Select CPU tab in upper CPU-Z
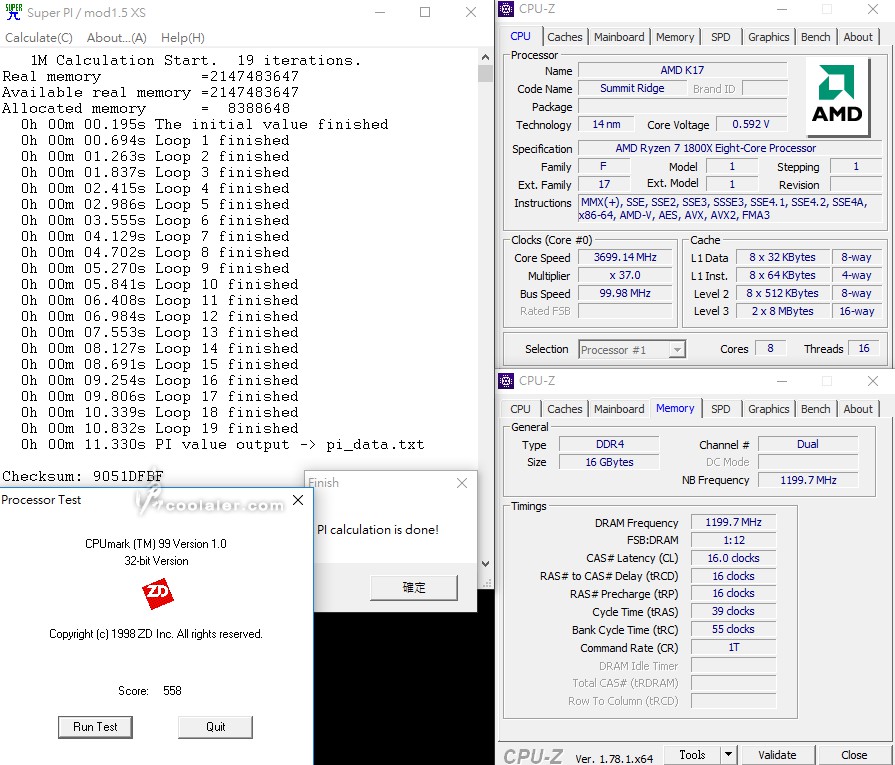Image resolution: width=895 pixels, height=765 pixels. point(520,37)
